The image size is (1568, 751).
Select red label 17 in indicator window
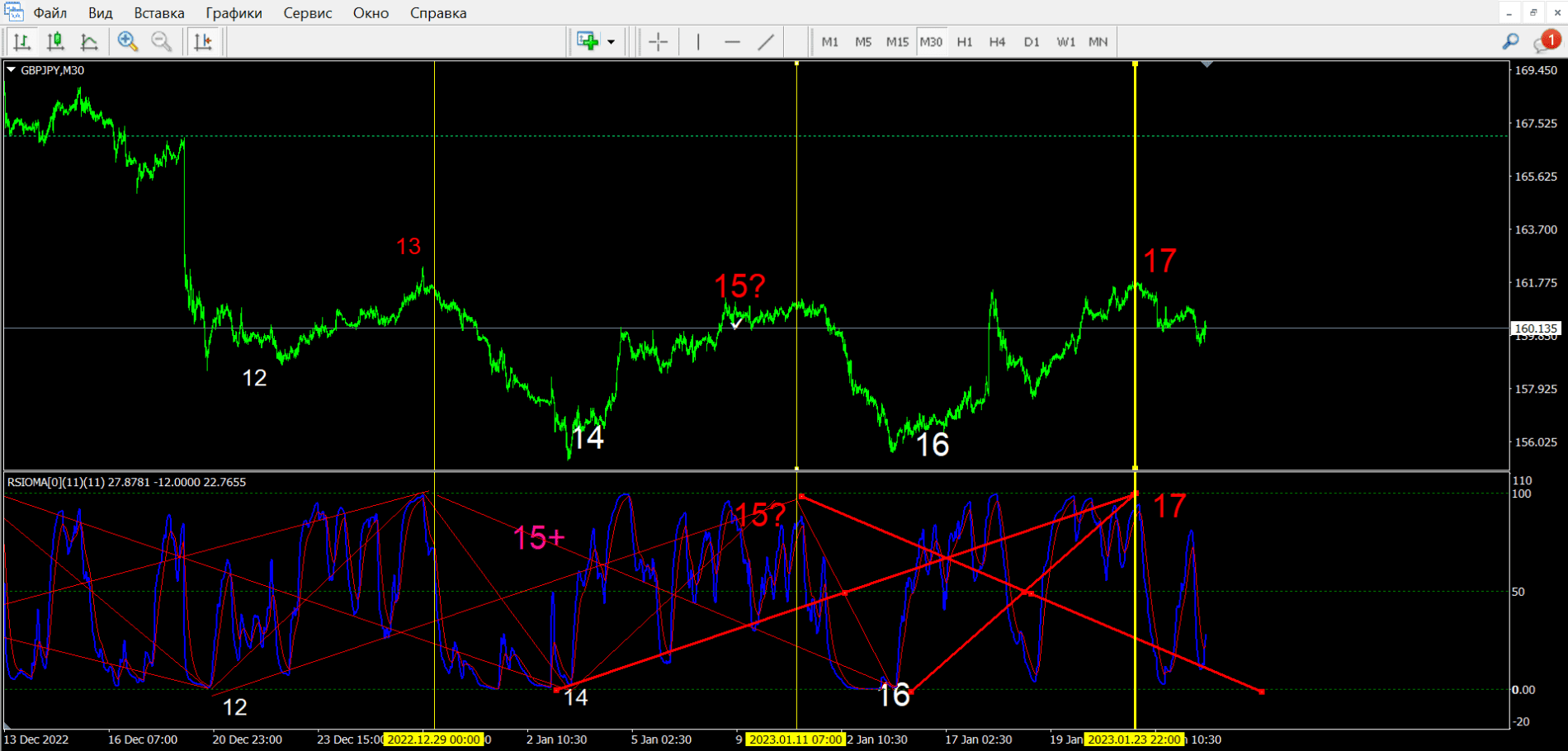point(1169,506)
